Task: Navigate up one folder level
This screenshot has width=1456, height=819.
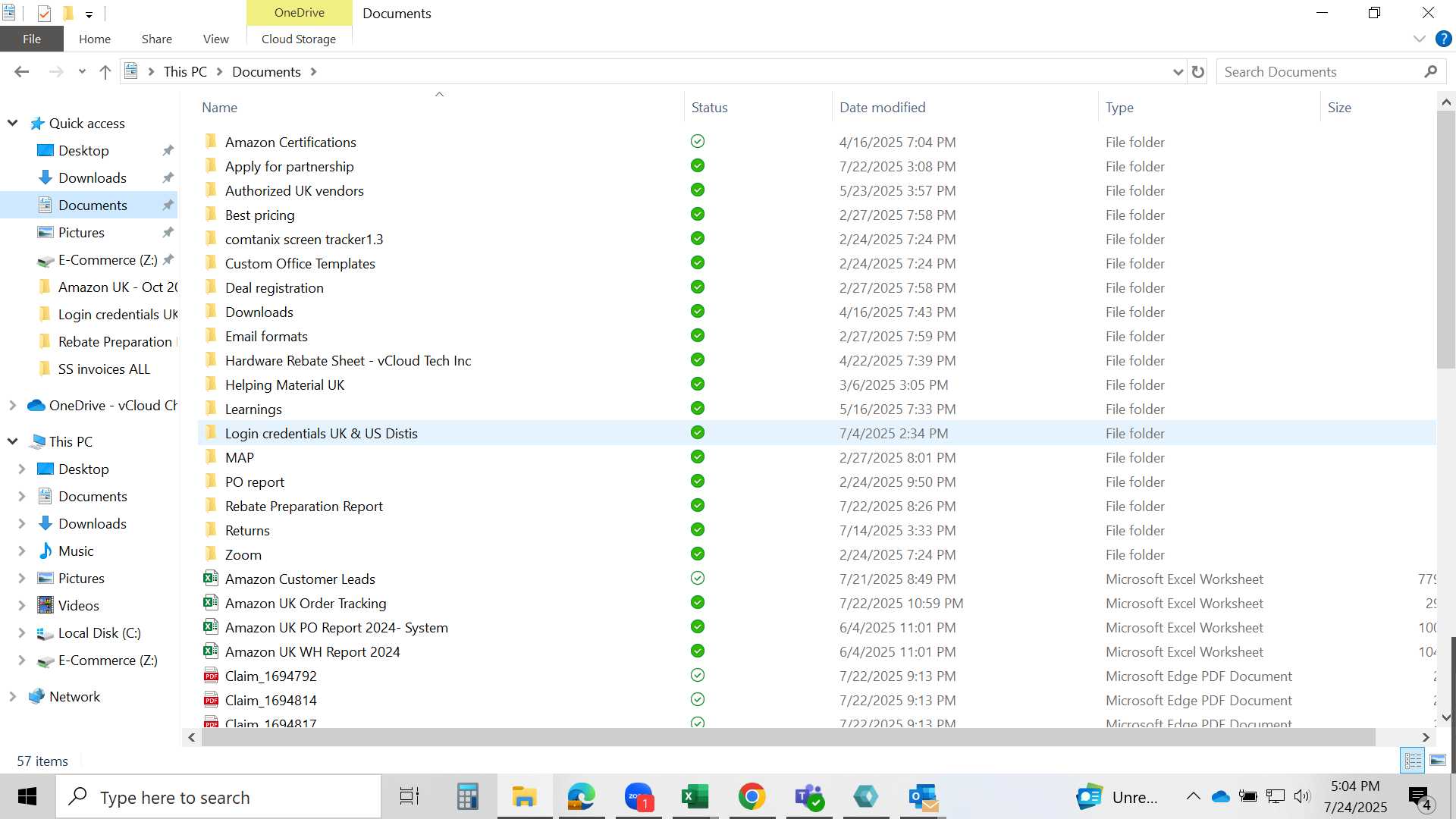Action: click(x=105, y=72)
